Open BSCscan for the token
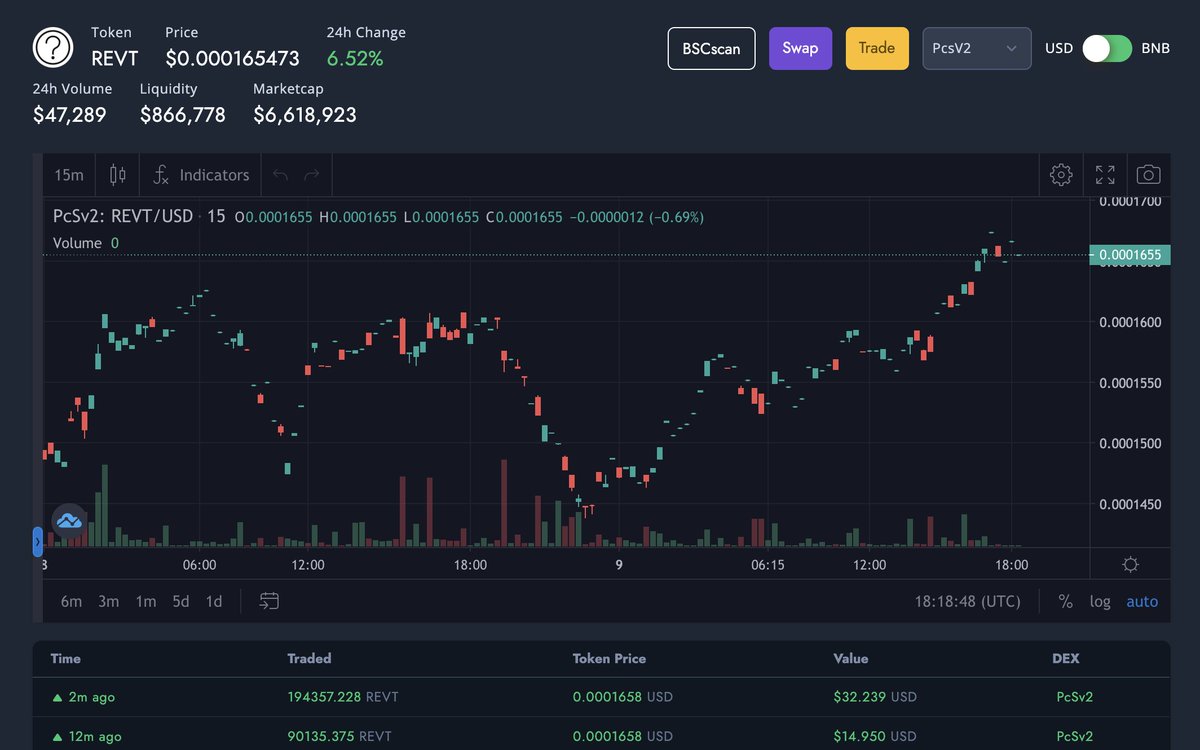This screenshot has width=1200, height=750. click(x=711, y=47)
